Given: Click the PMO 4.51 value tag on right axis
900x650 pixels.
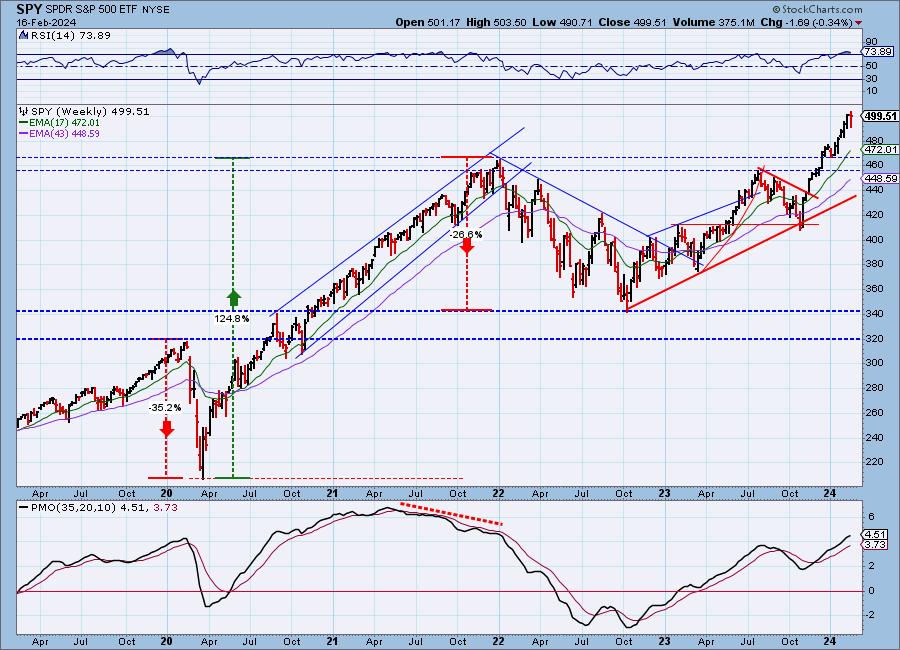Looking at the screenshot, I should coord(876,535).
